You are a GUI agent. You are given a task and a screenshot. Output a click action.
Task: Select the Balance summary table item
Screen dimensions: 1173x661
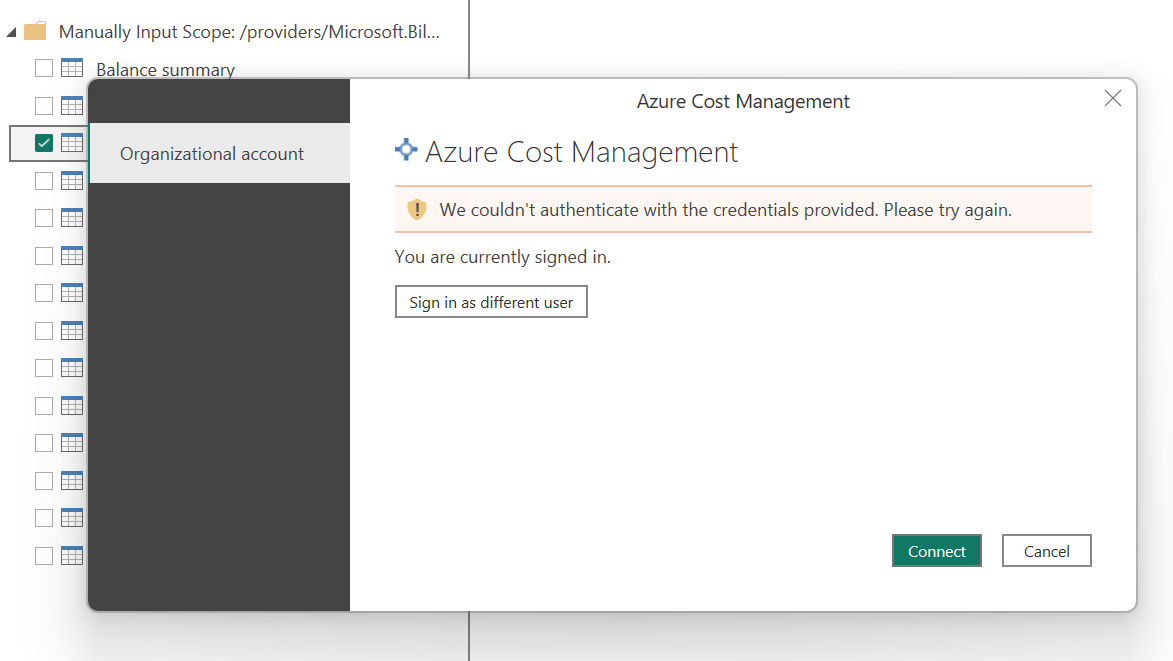(165, 70)
